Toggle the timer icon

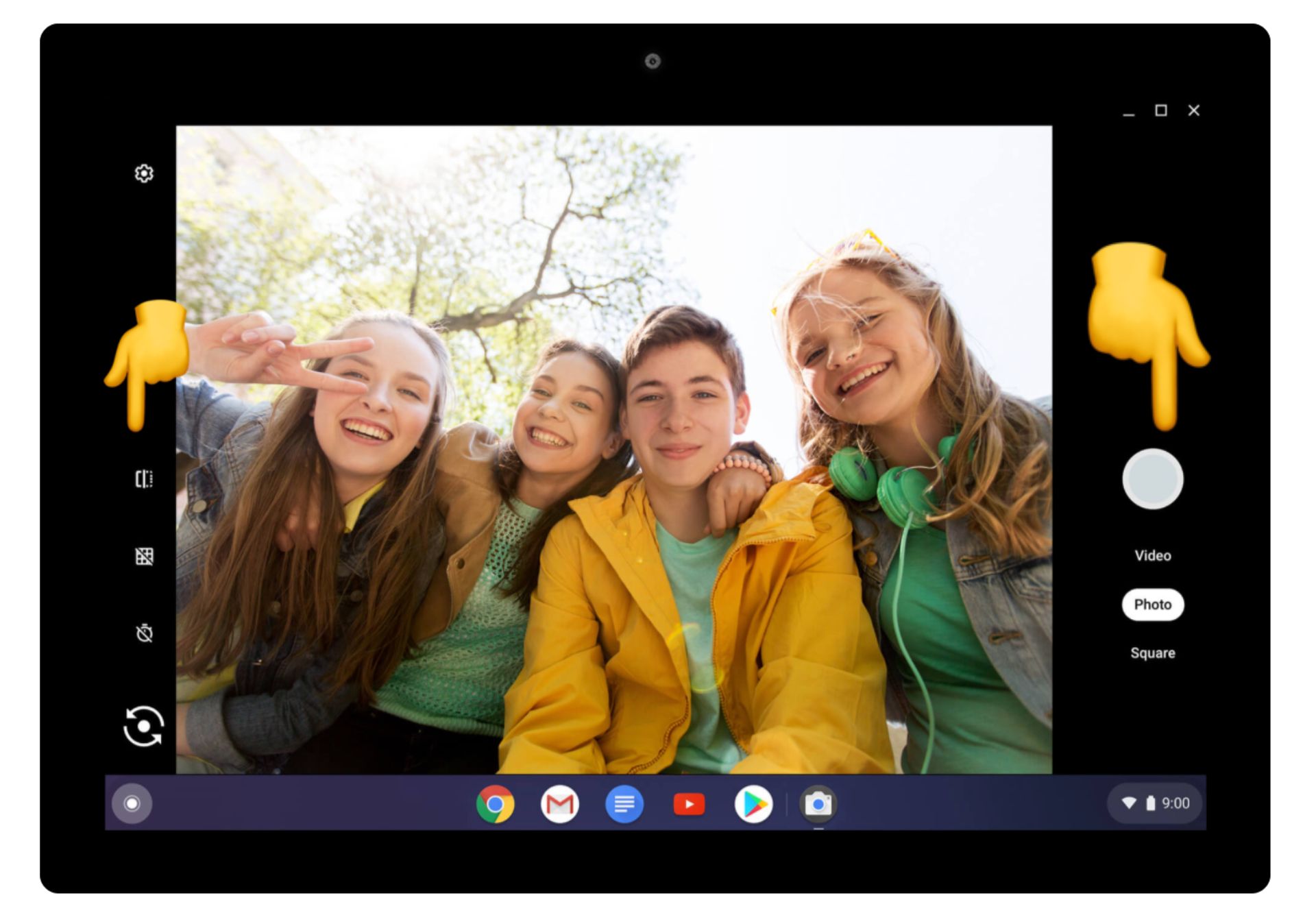click(x=144, y=633)
